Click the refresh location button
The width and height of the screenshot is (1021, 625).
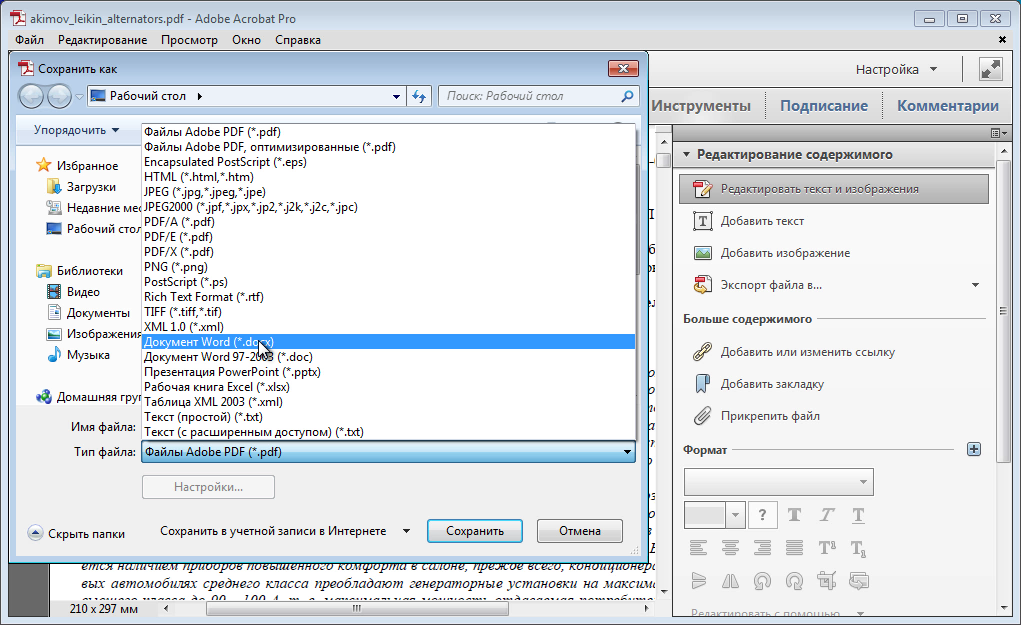click(x=419, y=96)
